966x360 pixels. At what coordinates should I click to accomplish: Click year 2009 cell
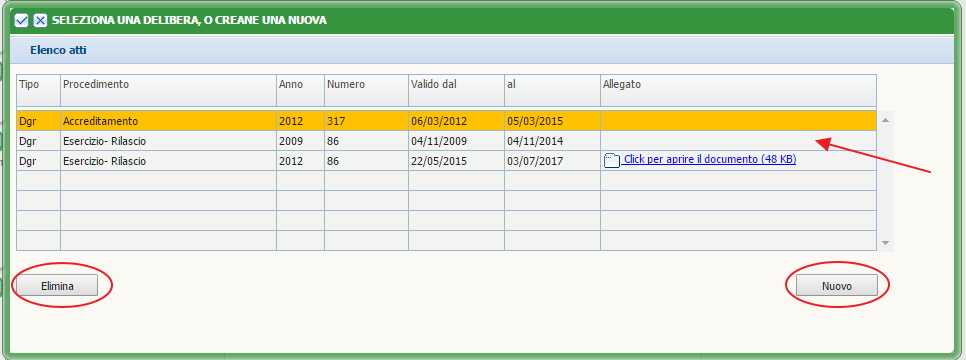(x=300, y=141)
